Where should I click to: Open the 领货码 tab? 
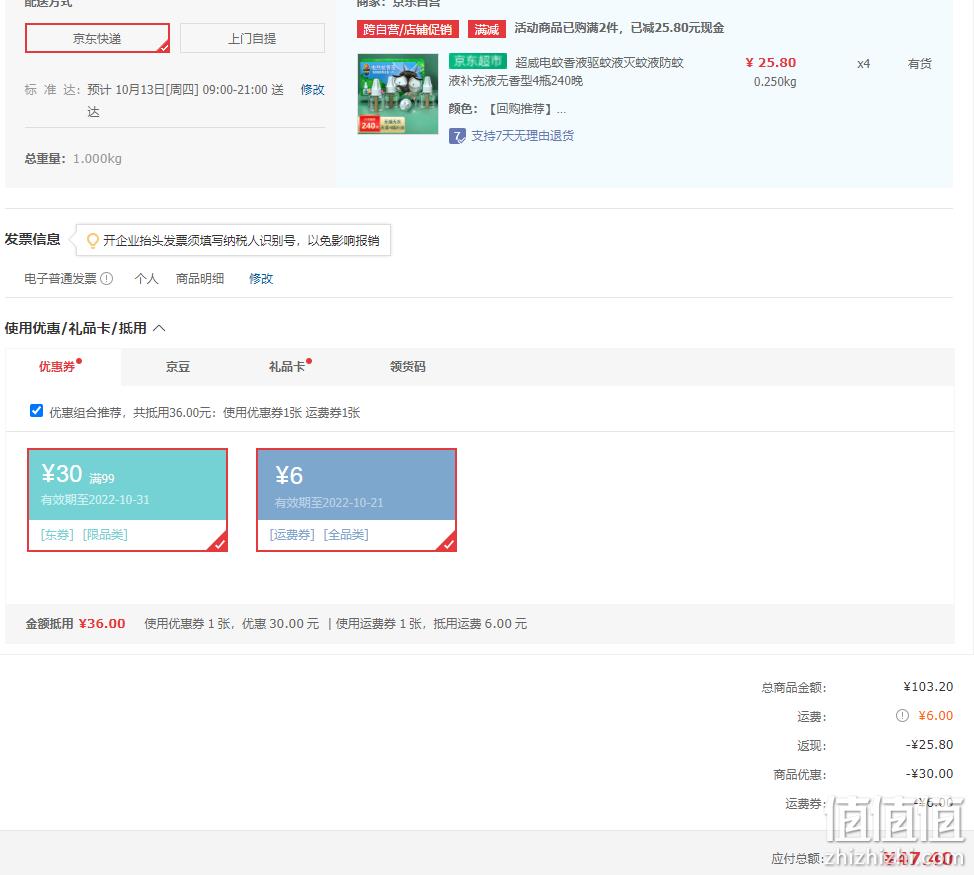407,366
